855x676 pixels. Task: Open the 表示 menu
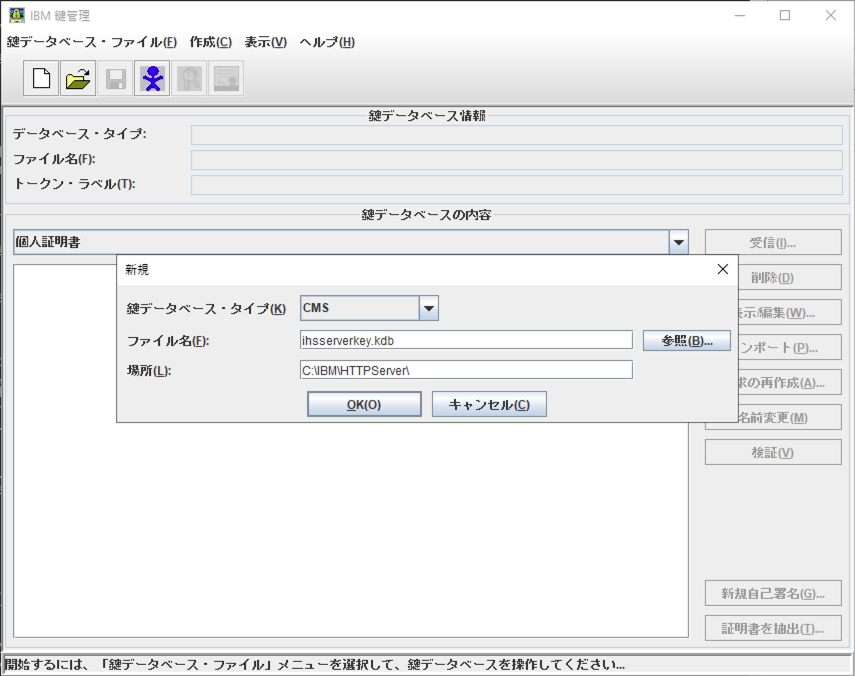tap(266, 42)
